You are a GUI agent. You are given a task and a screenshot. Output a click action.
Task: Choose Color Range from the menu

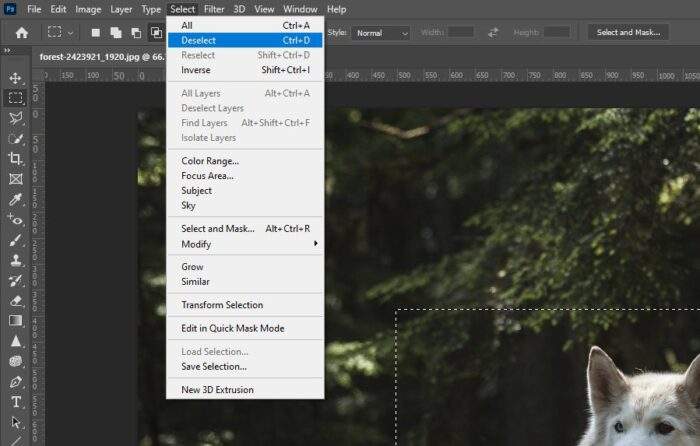point(245,161)
